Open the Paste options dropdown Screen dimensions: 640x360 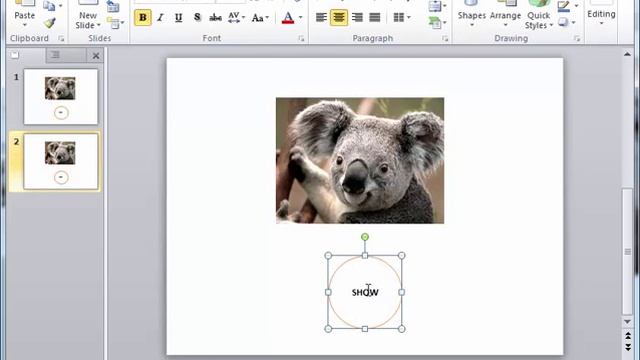pyautogui.click(x=24, y=25)
